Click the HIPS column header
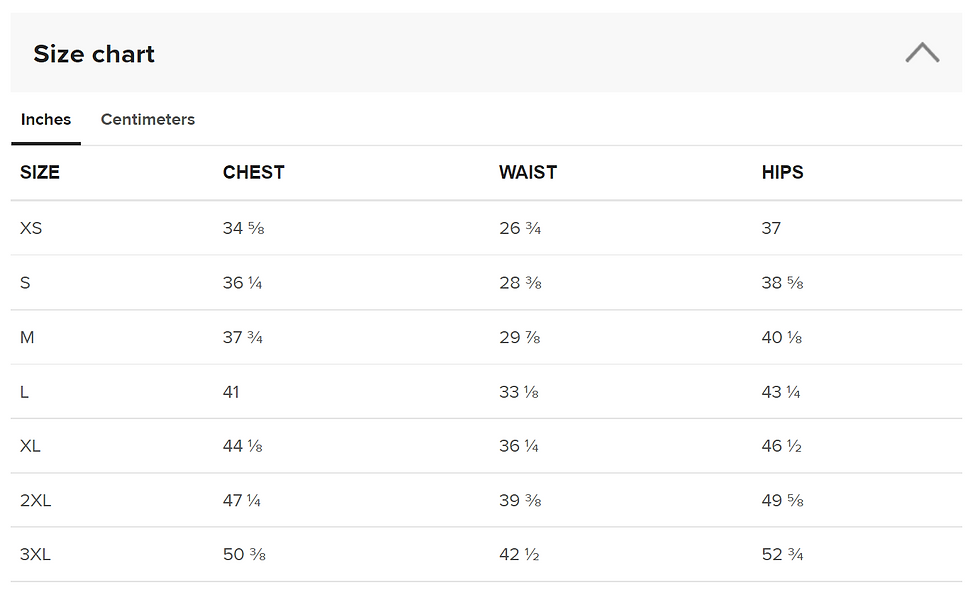 pos(782,173)
